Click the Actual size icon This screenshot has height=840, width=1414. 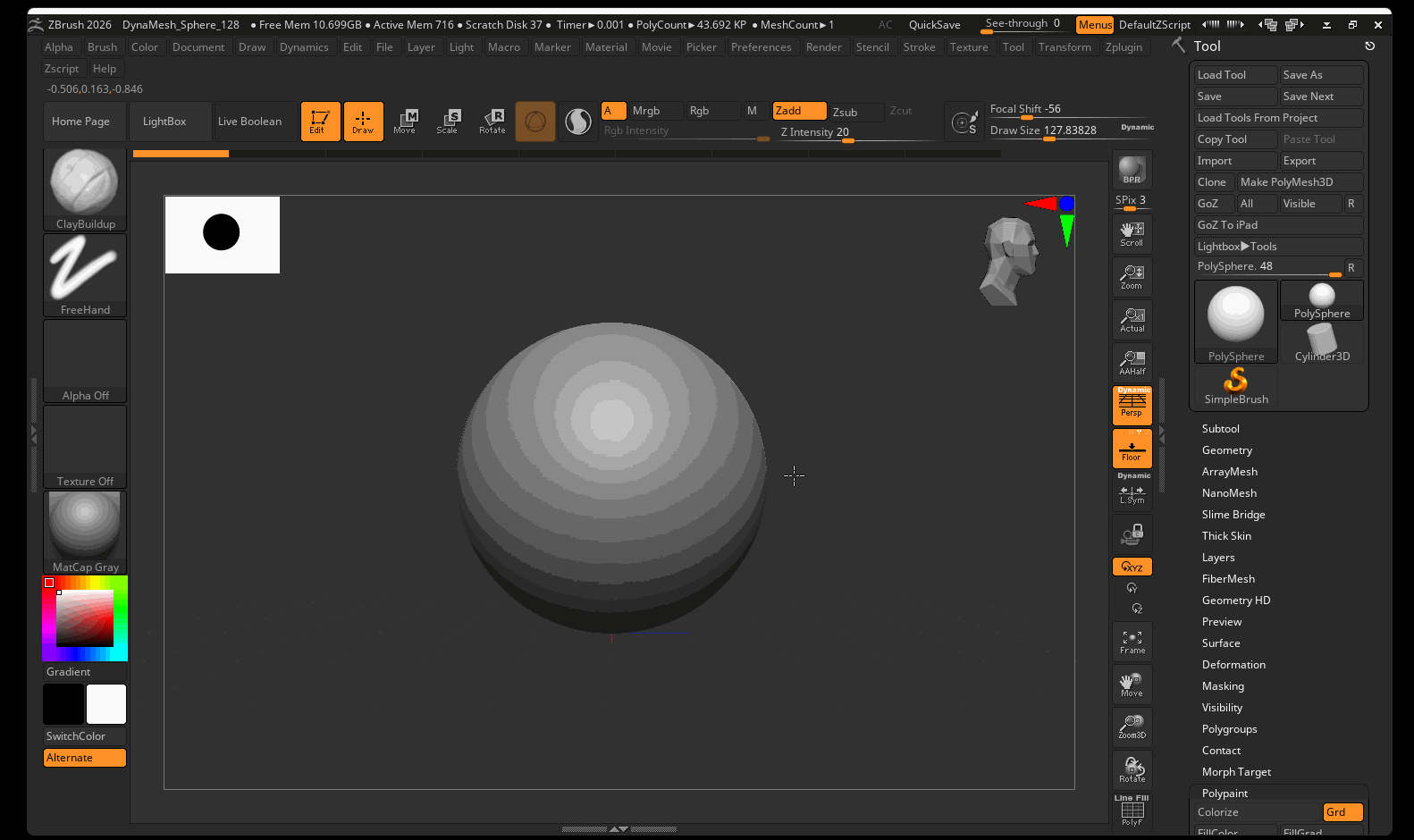pos(1132,320)
